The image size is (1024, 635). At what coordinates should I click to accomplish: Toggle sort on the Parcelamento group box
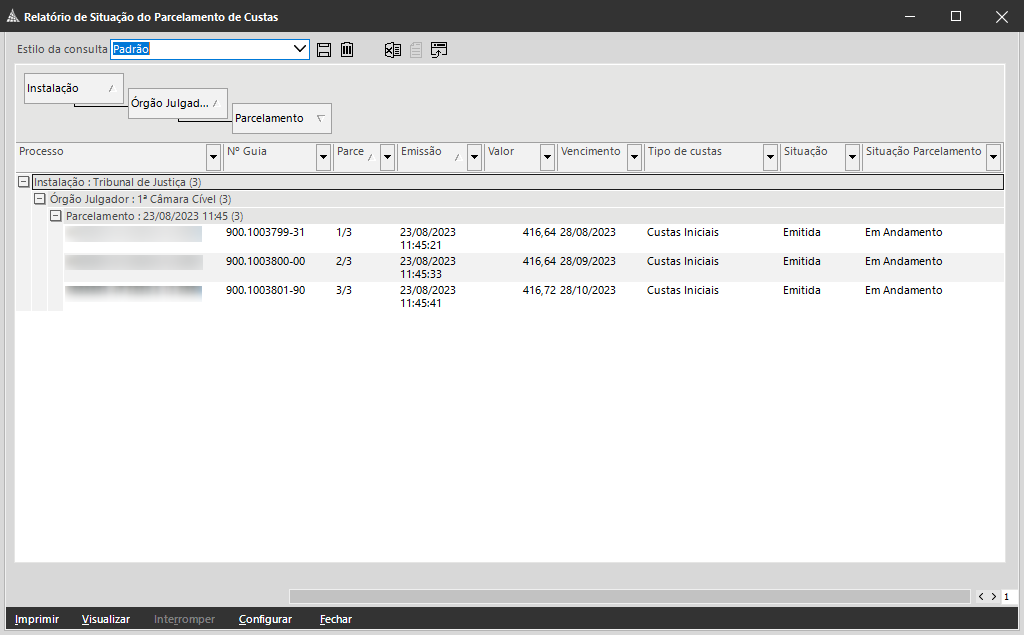pos(281,118)
